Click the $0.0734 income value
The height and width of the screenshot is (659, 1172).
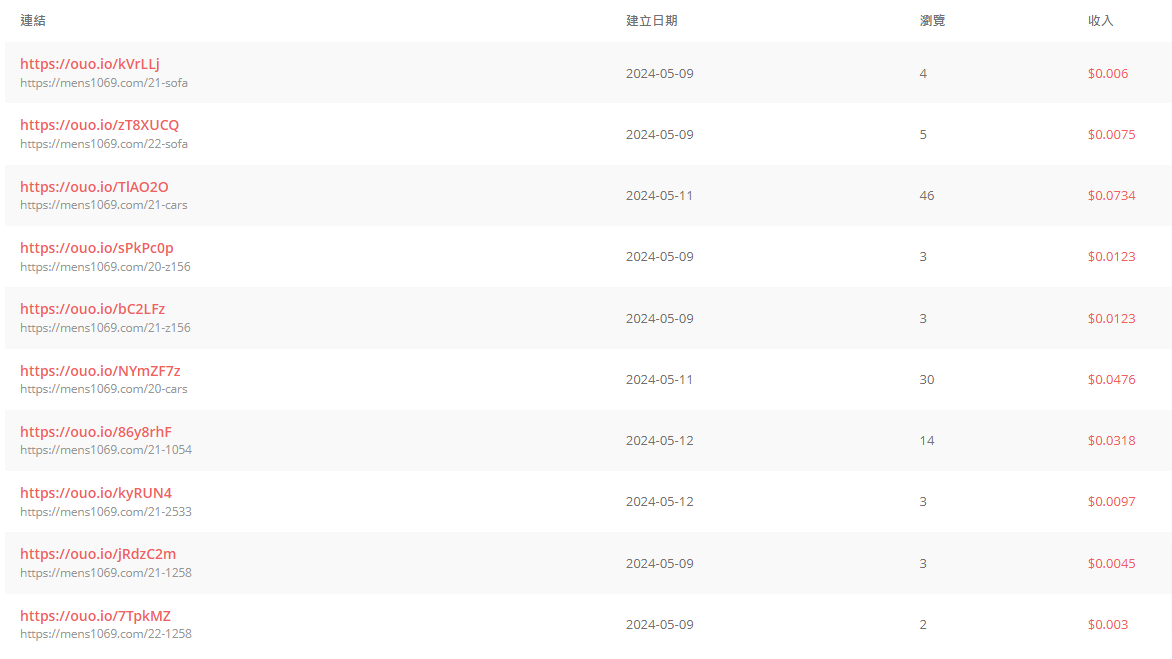click(x=1111, y=196)
